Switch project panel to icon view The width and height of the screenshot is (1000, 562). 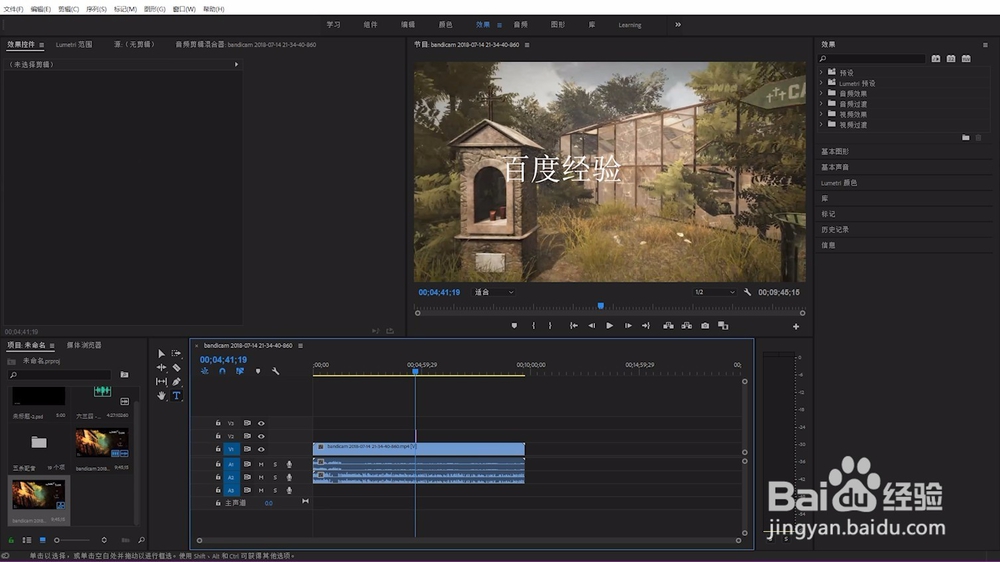point(43,540)
